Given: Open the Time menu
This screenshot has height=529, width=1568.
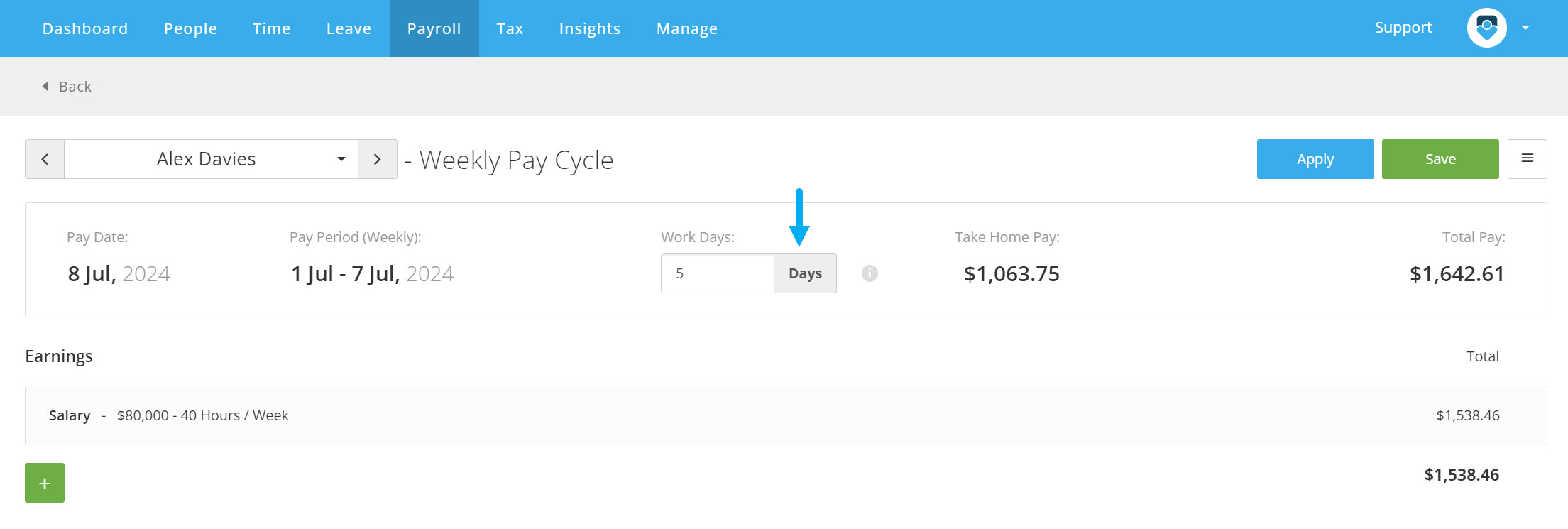Looking at the screenshot, I should point(271,28).
